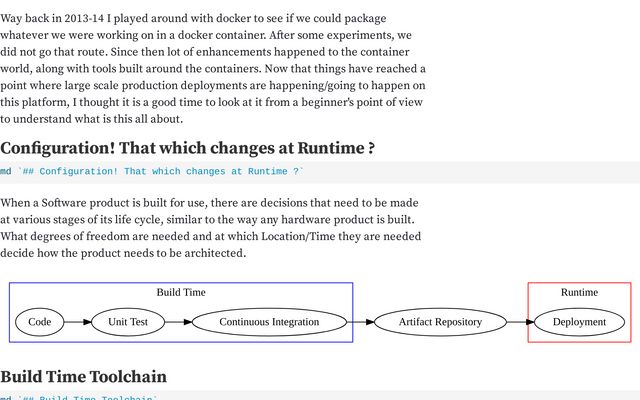The image size is (640, 400).
Task: Click the Code node in the diagram
Action: point(40,322)
